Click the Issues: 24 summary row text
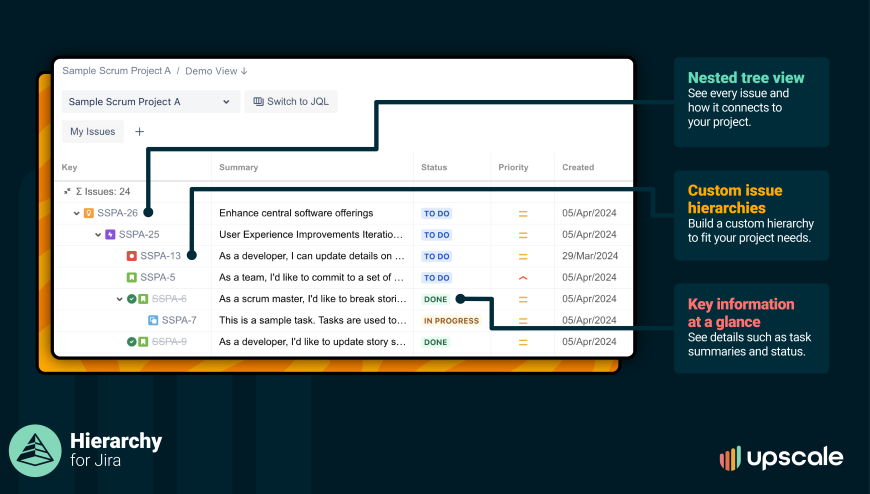 (103, 191)
